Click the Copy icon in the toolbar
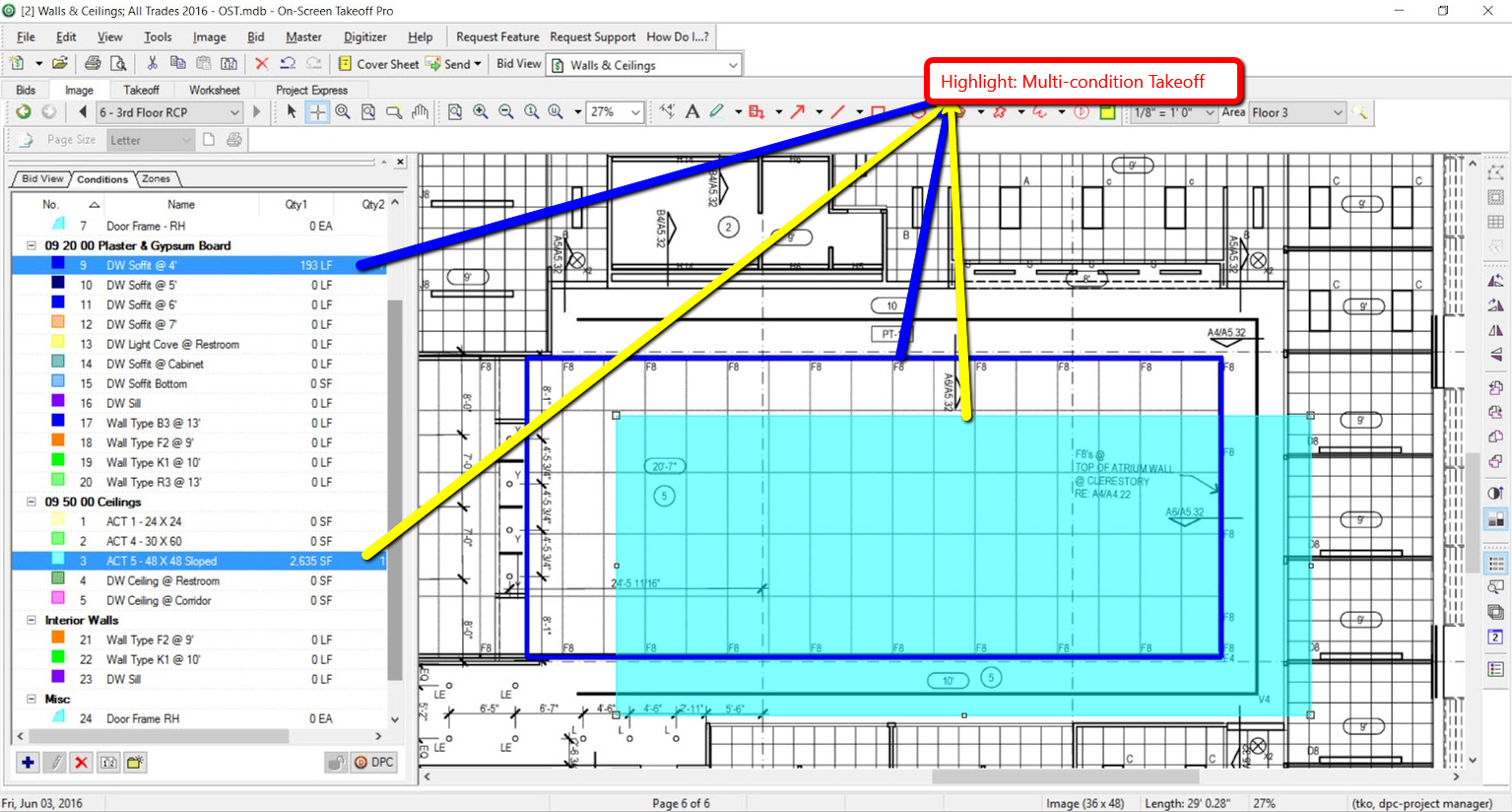Image resolution: width=1512 pixels, height=812 pixels. 178,64
